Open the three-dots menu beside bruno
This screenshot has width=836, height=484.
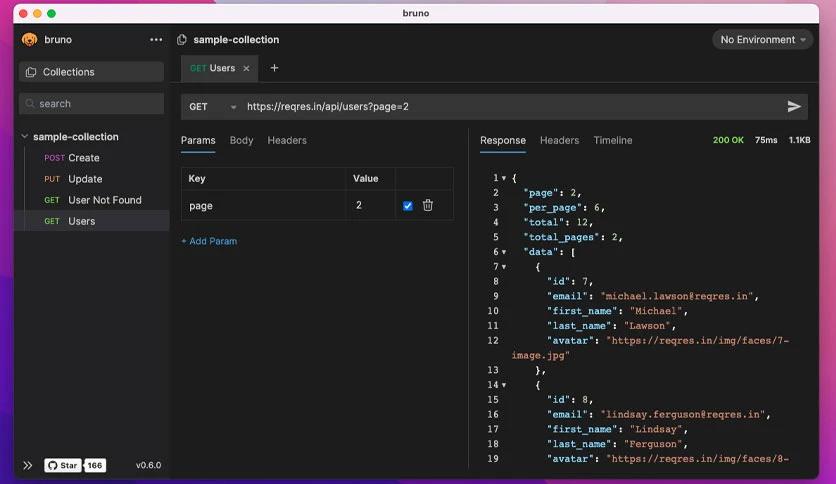coord(156,39)
